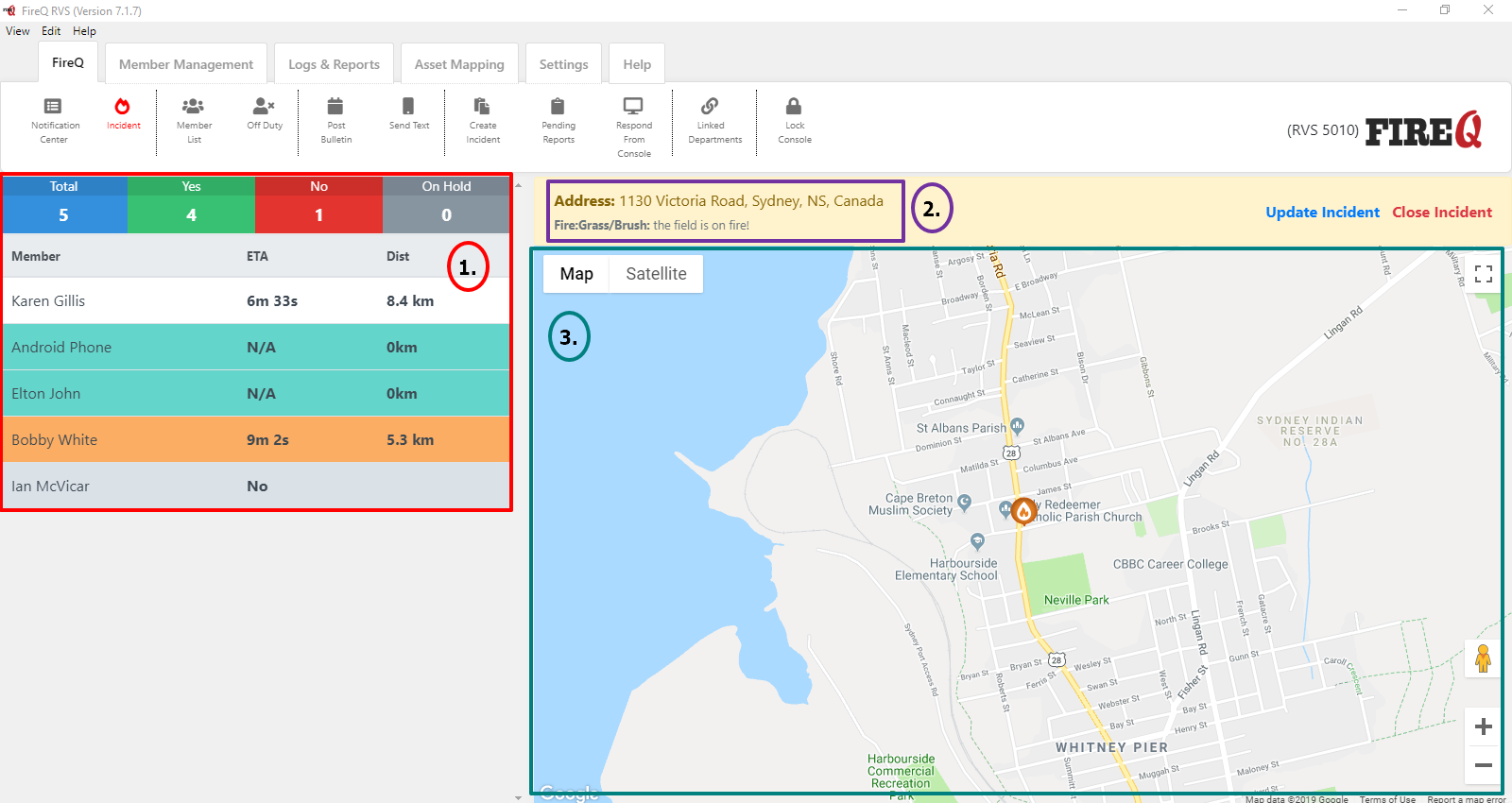Click Bobby White distance 5.3 km
The height and width of the screenshot is (803, 1512).
pos(410,439)
